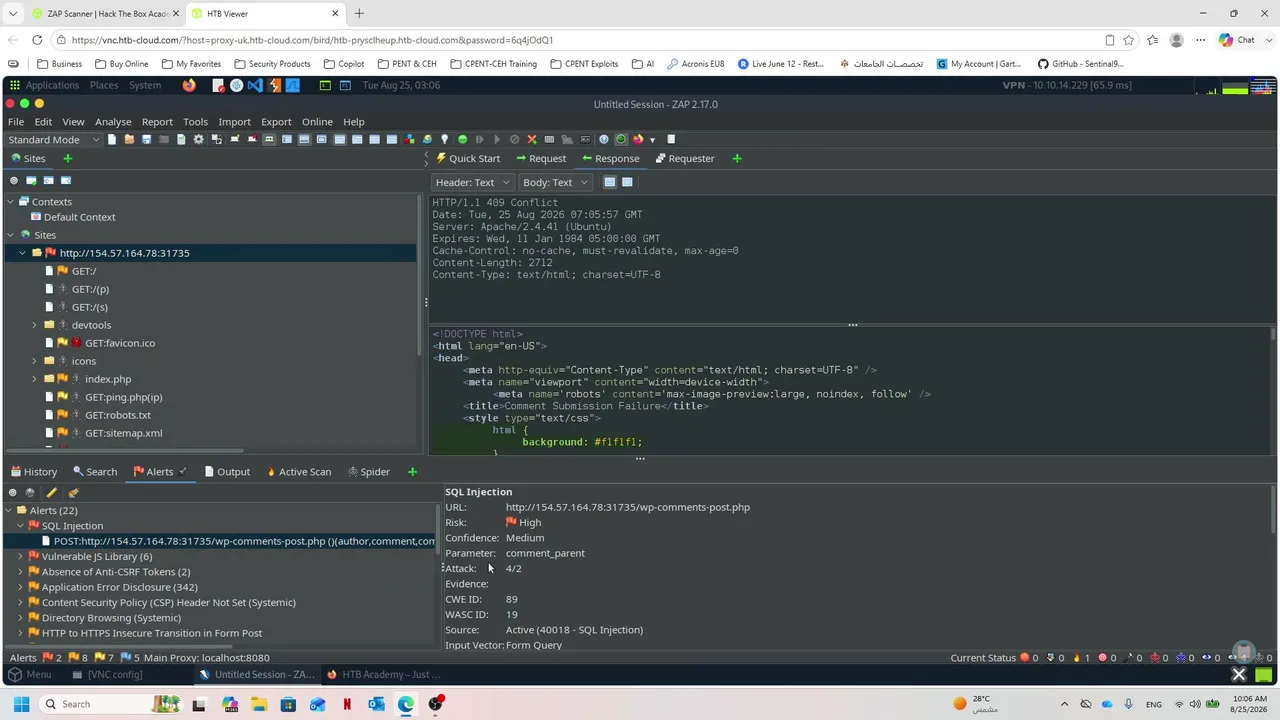Switch to the History tab
Viewport: 1280px width, 720px height.
coord(34,472)
